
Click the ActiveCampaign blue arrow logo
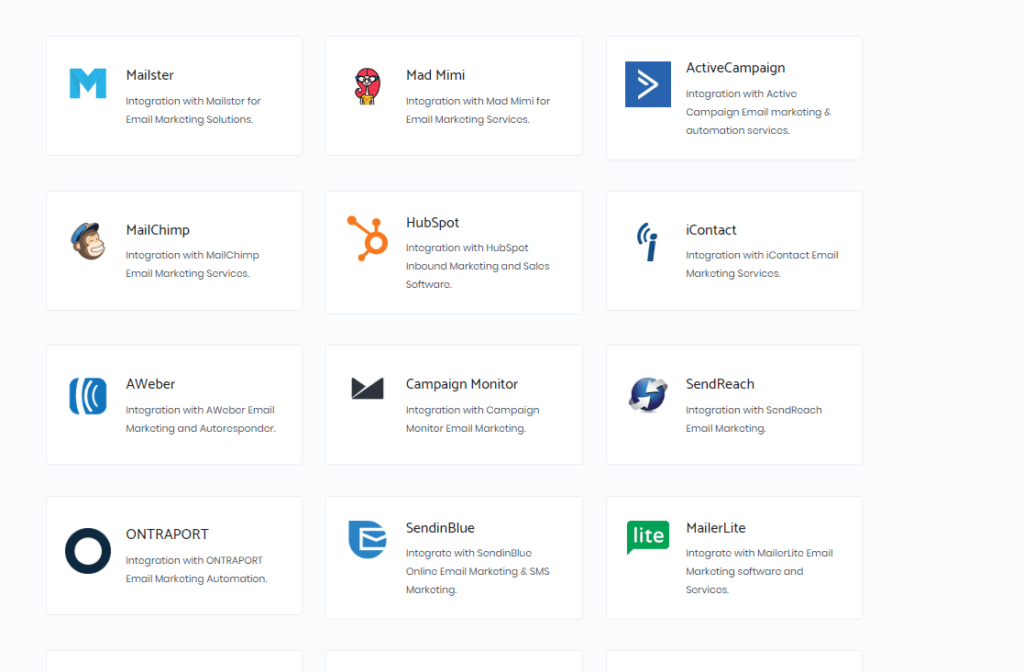[648, 84]
